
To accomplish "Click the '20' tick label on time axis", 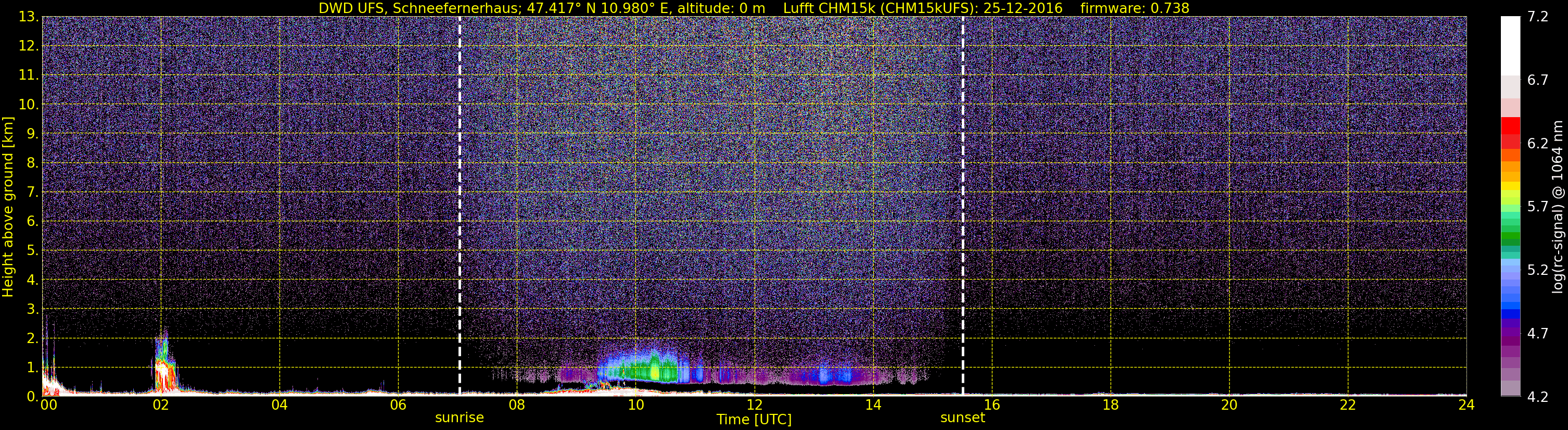I will tap(1229, 405).
